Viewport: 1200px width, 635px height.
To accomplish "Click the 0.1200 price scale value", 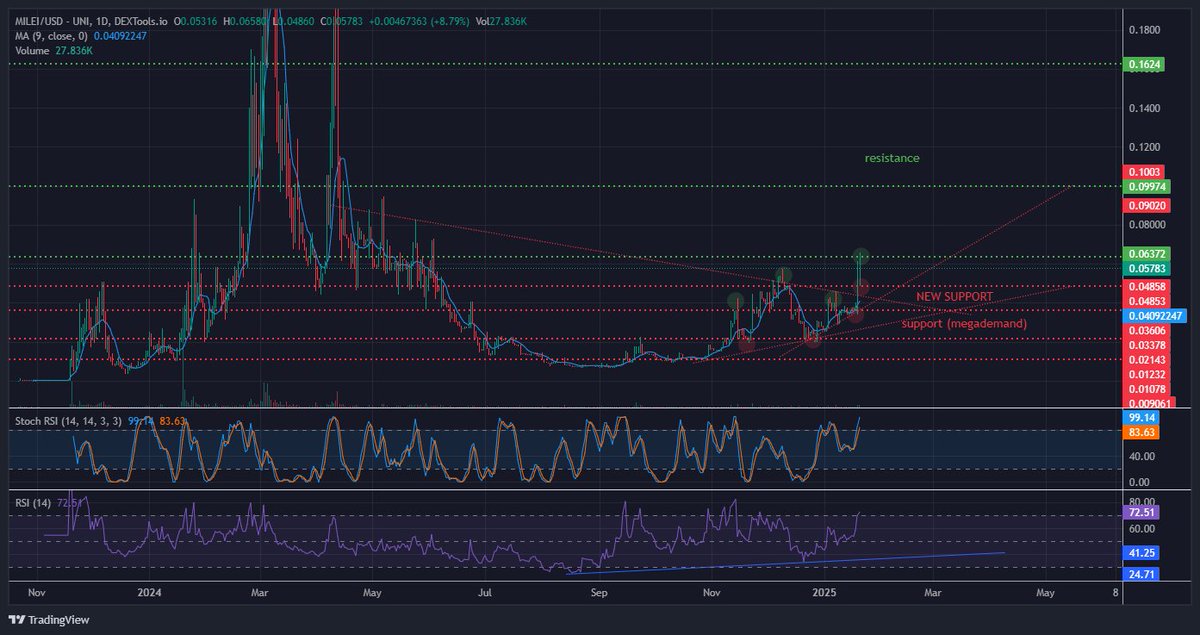I will click(1146, 147).
